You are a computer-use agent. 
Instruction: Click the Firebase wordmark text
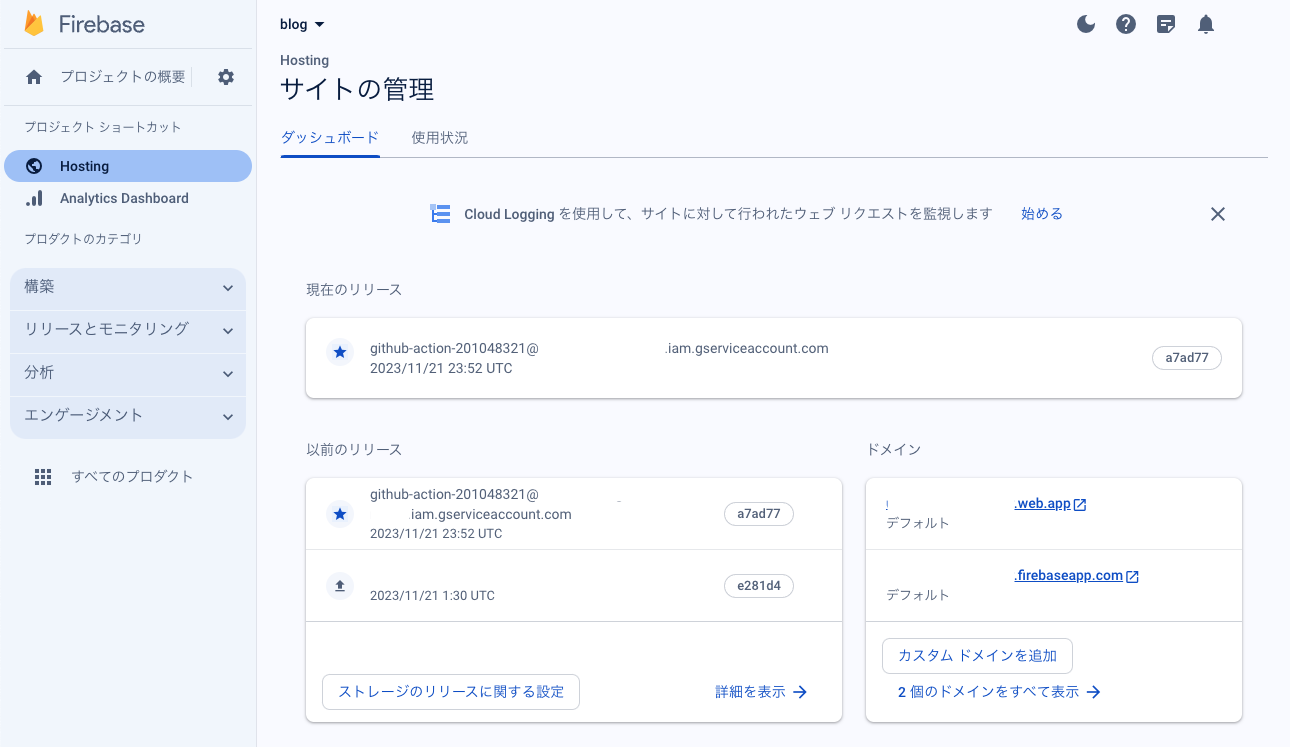coord(102,24)
